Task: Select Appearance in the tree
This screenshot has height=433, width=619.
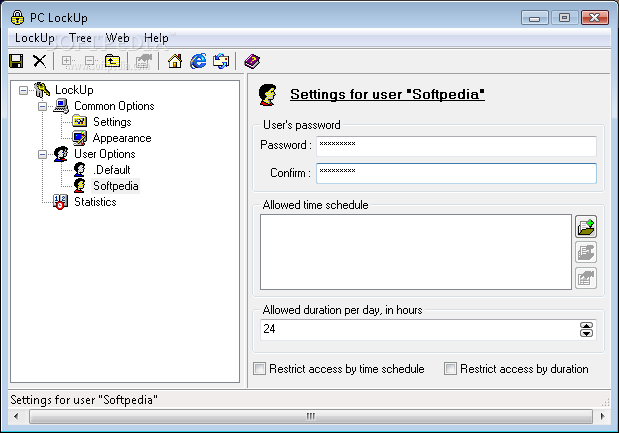Action: (x=122, y=138)
